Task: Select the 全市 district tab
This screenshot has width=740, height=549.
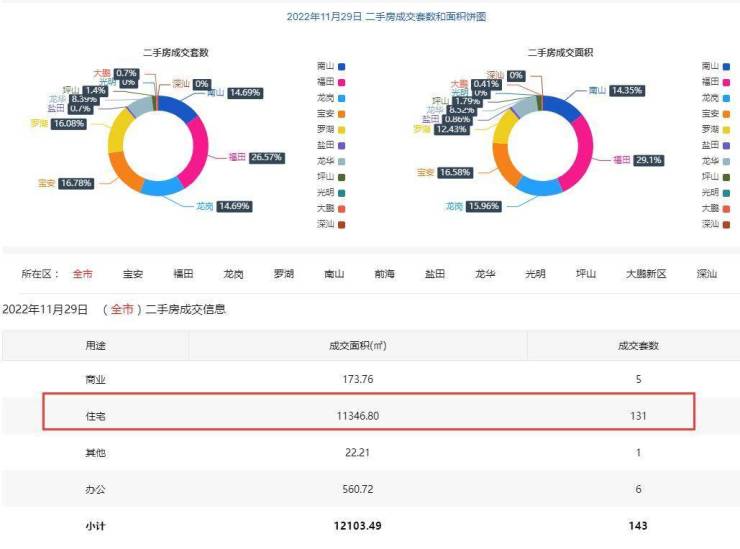Action: point(83,274)
